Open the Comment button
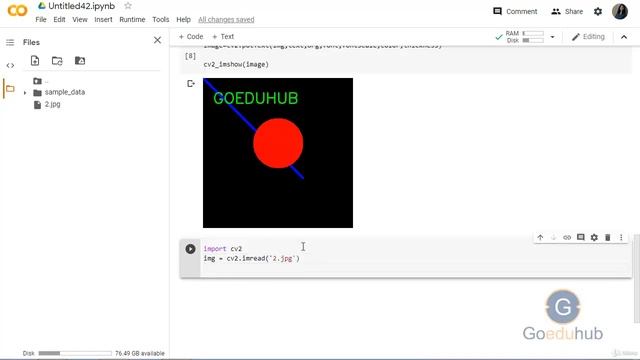Image resolution: width=640 pixels, height=360 pixels. pos(515,11)
